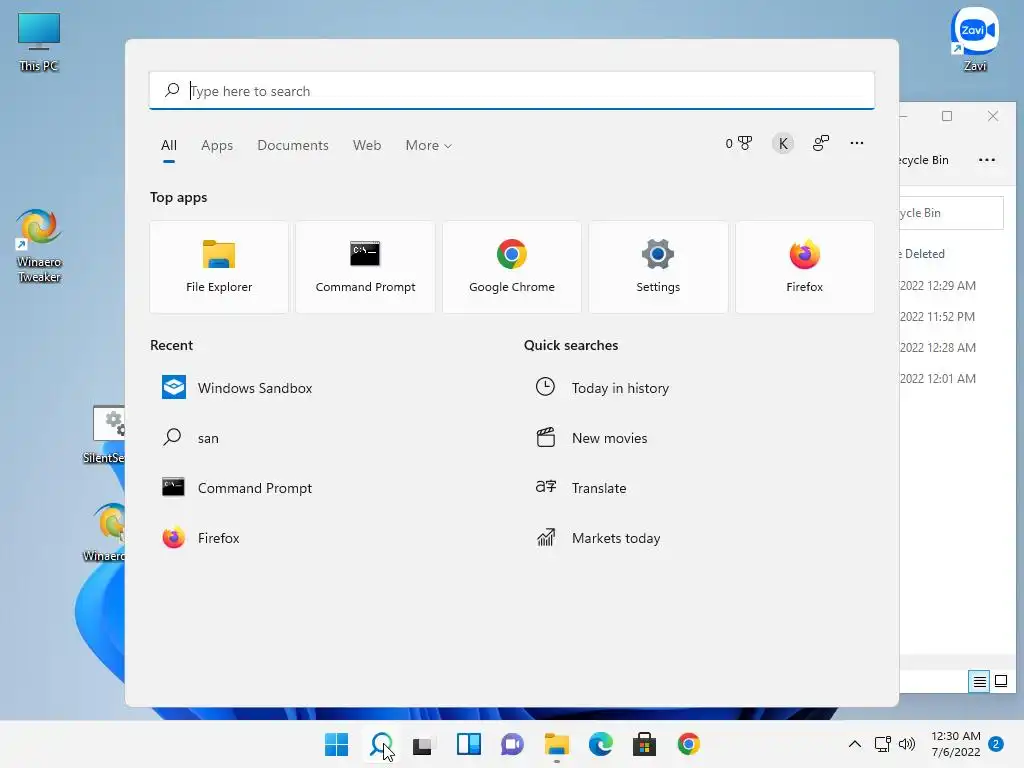
Task: Launch Firefox tile in Top apps
Action: [x=805, y=267]
